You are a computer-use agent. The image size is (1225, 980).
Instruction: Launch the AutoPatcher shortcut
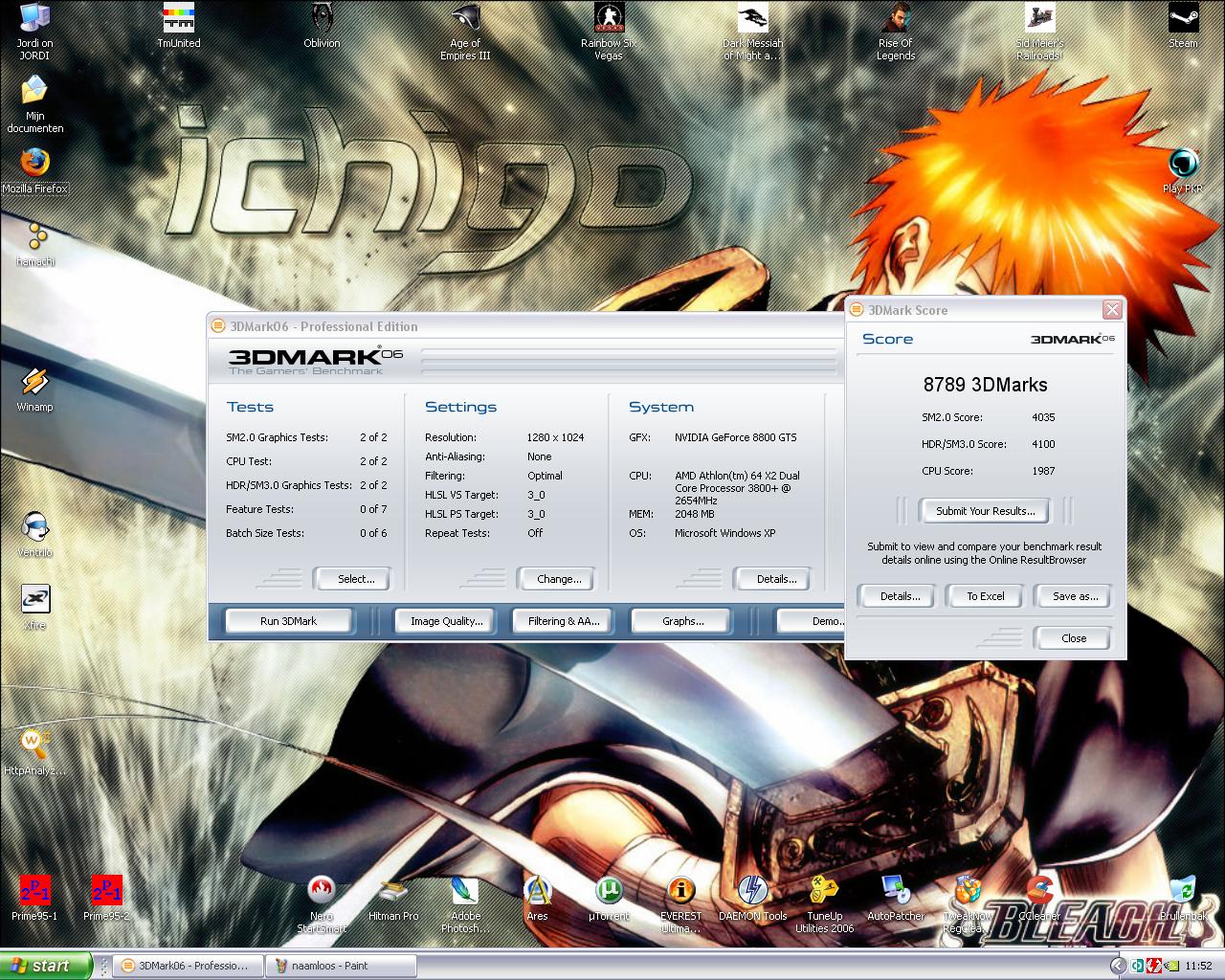896,899
